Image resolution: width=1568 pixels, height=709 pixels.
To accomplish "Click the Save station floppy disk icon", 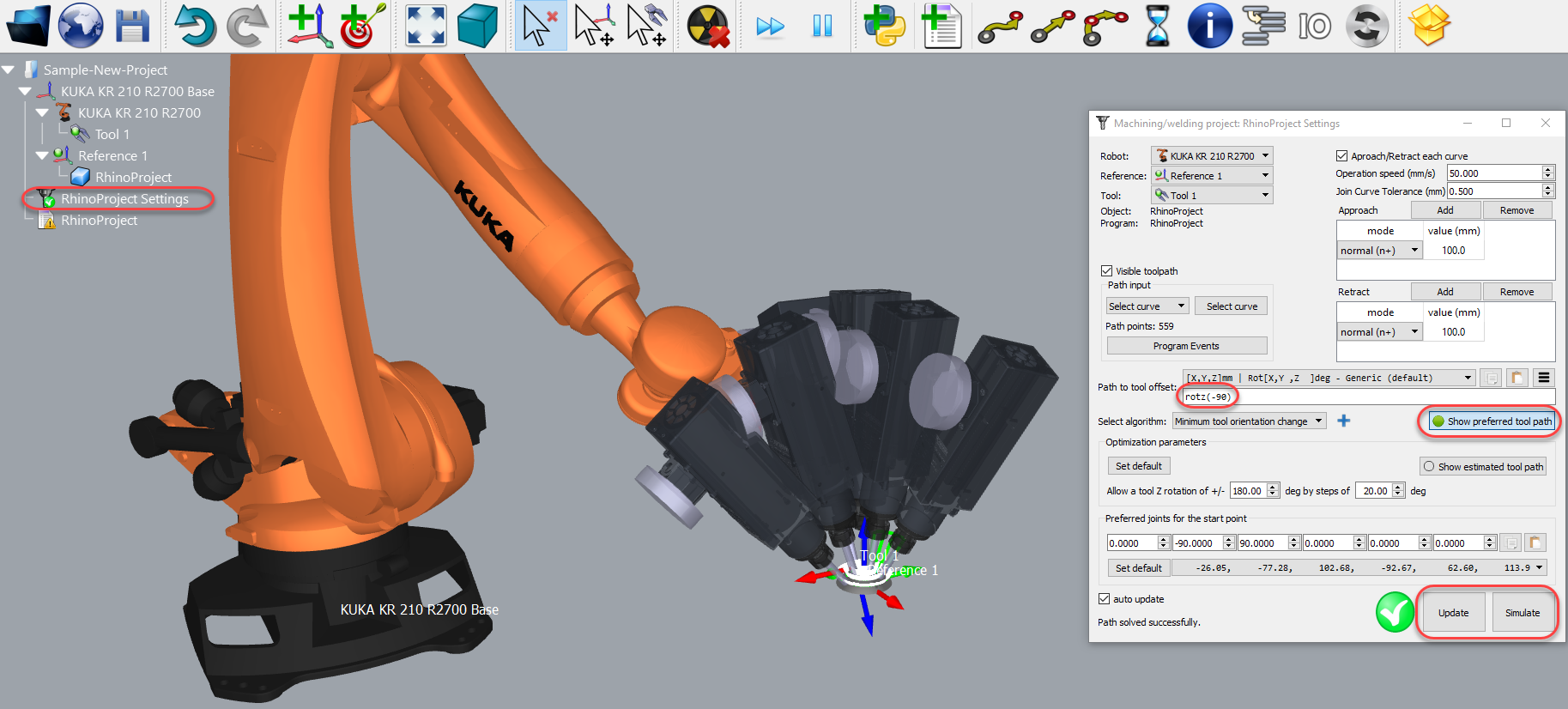I will coord(132,26).
